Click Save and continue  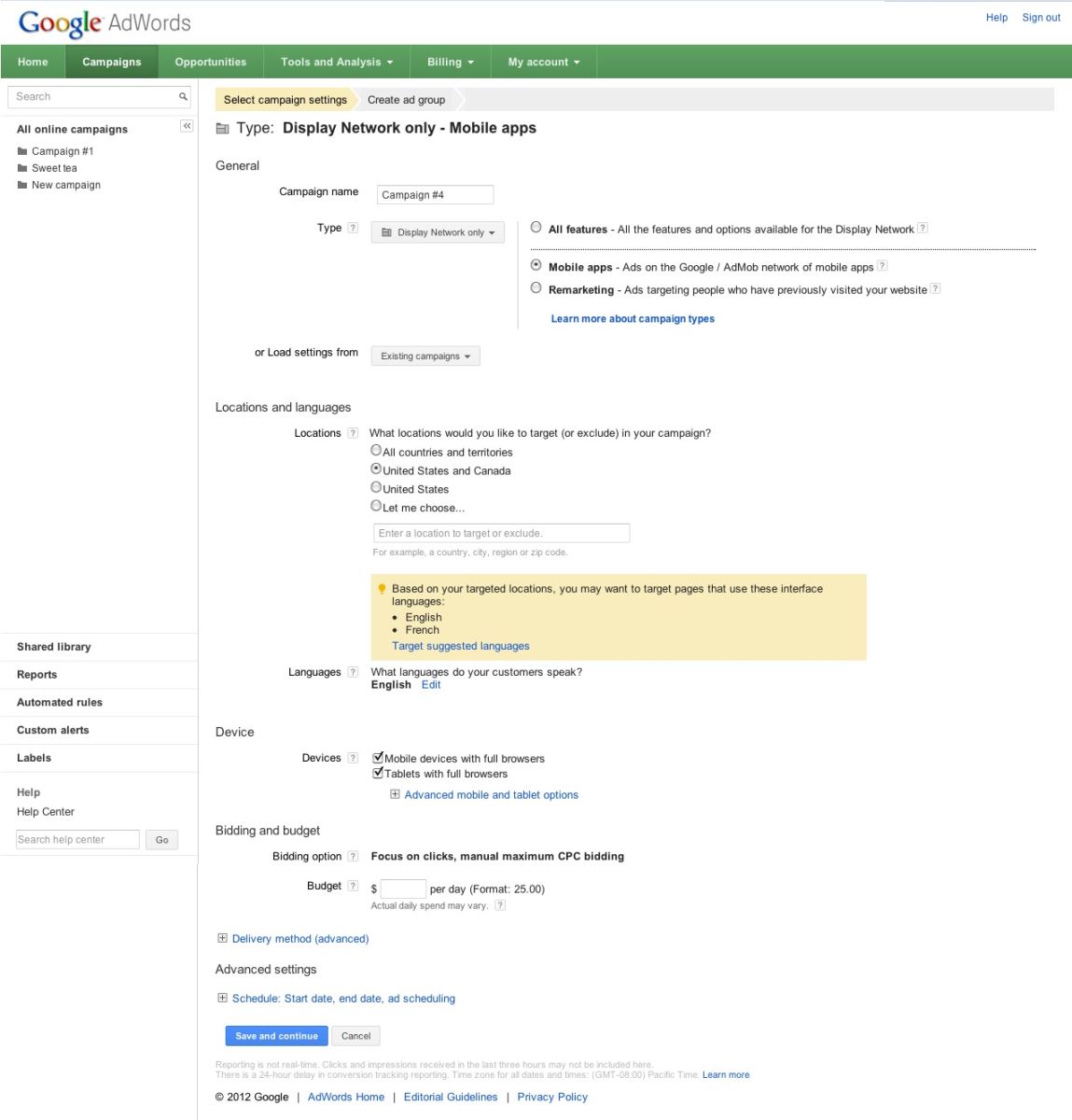276,1036
